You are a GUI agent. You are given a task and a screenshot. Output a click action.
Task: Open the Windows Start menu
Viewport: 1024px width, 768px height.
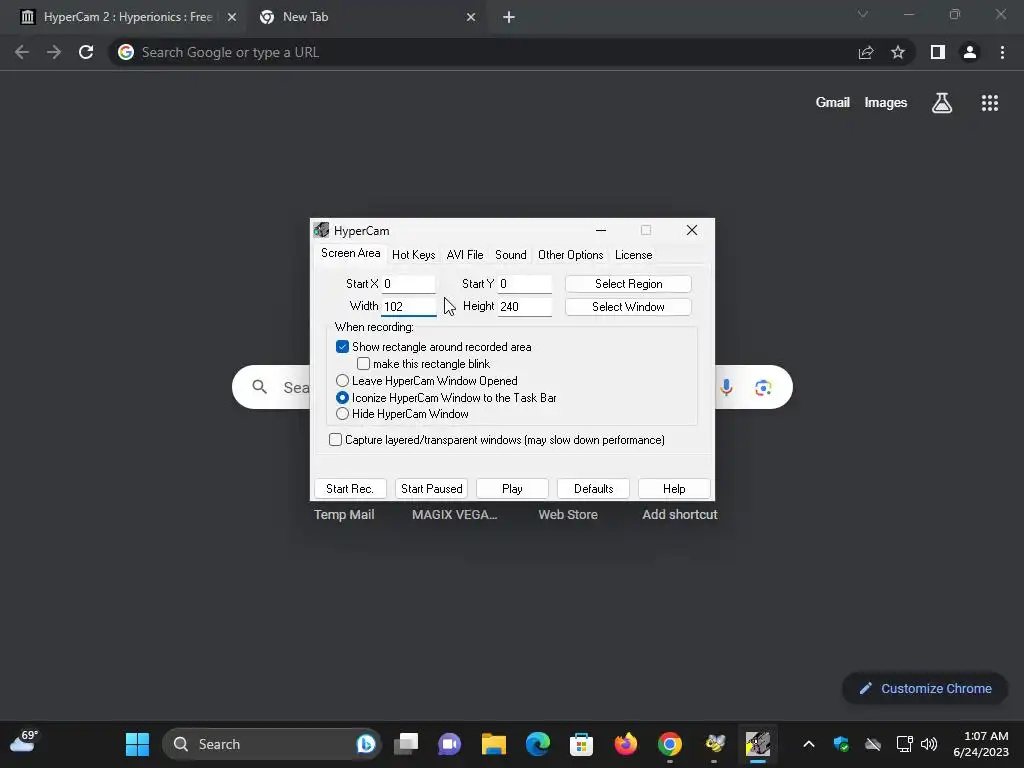[137, 744]
